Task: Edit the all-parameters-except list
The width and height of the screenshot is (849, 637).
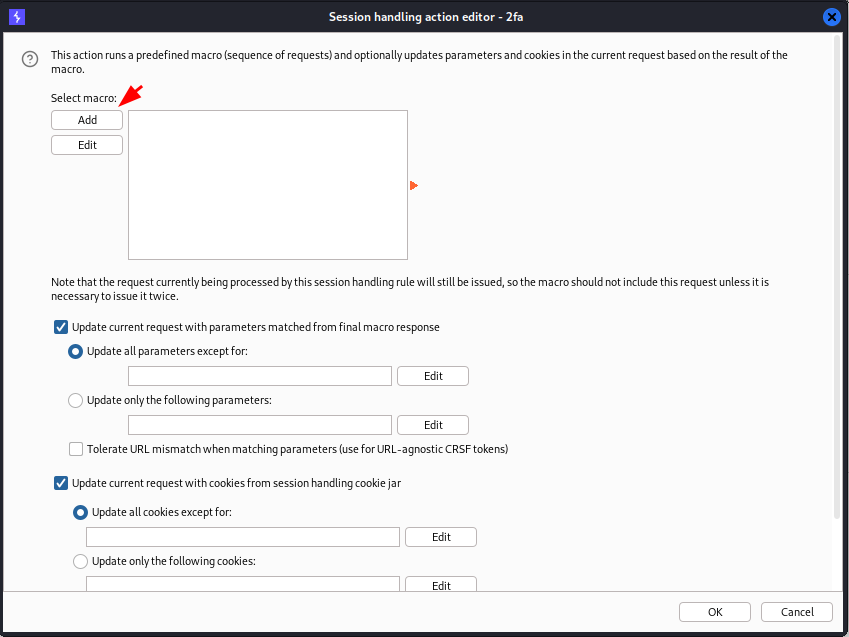Action: 433,376
